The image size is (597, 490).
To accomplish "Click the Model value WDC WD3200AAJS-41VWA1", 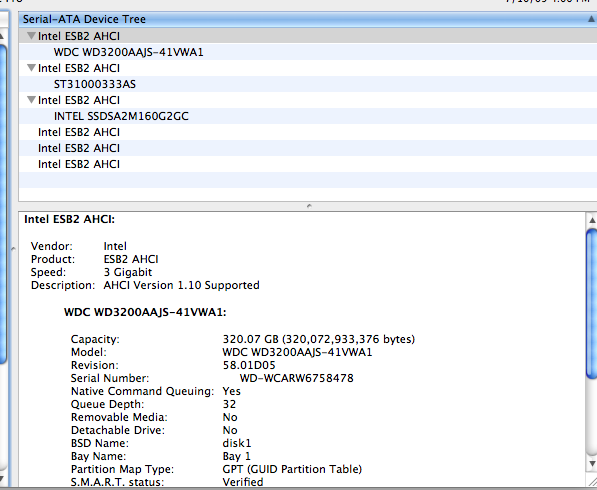I will [297, 352].
